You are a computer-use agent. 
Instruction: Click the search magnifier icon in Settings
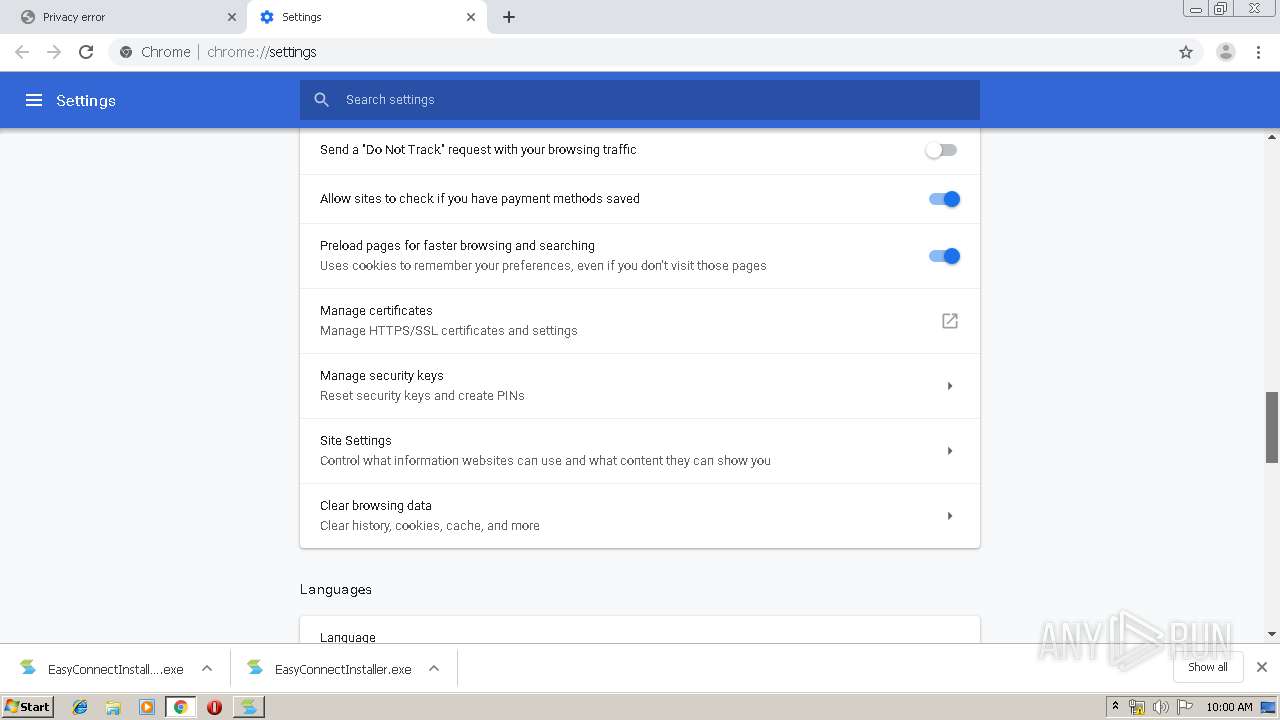pyautogui.click(x=321, y=100)
